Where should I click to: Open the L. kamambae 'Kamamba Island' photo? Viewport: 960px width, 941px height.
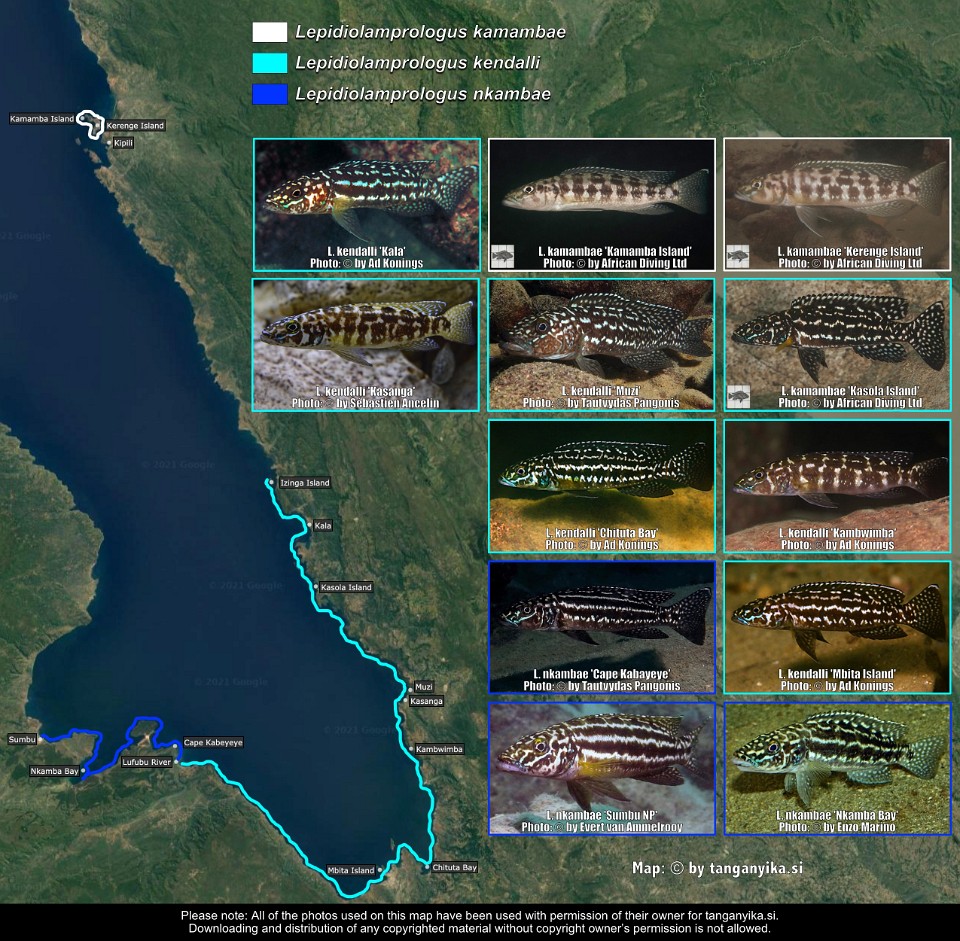coord(602,204)
